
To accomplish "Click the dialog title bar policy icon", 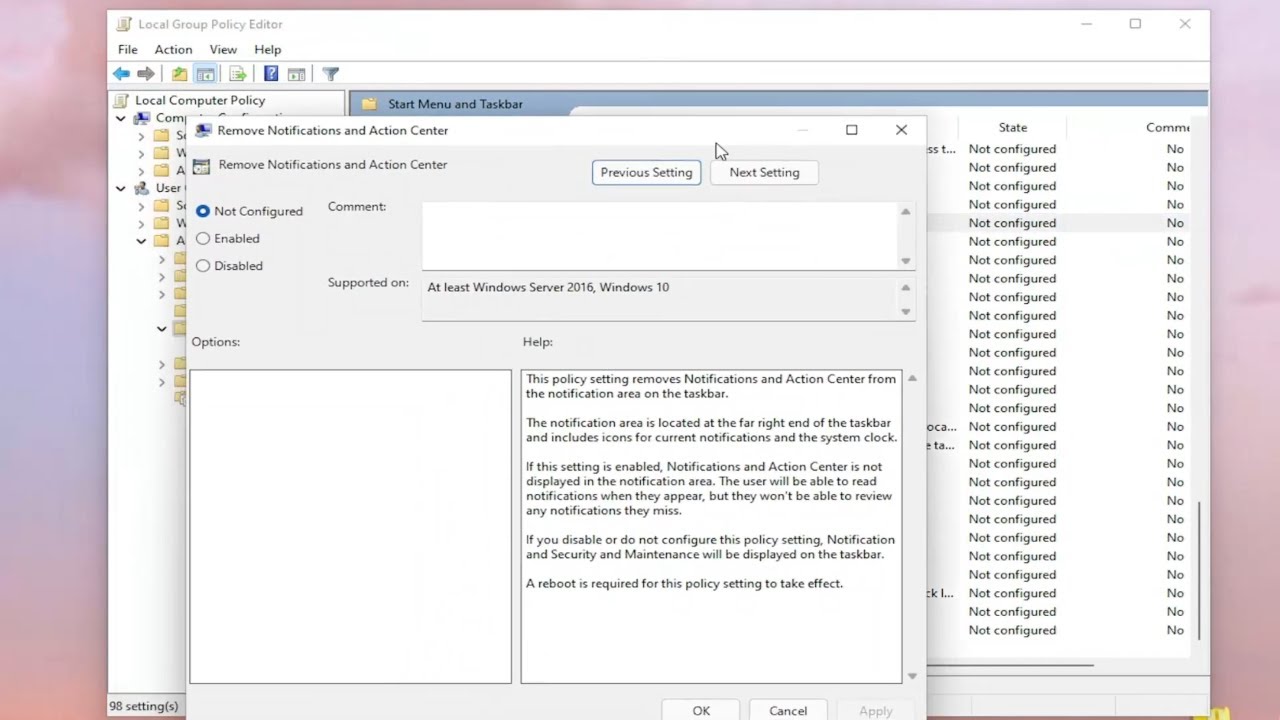I will (203, 130).
